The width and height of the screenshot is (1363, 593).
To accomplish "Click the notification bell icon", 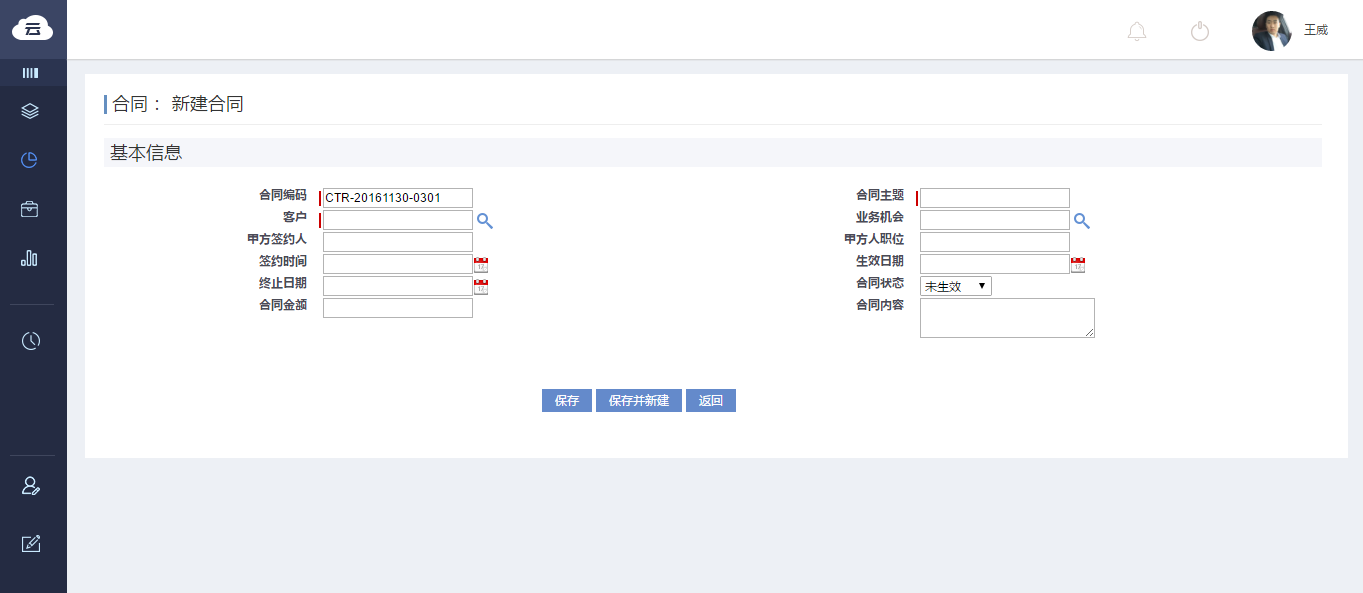I will [x=1136, y=31].
